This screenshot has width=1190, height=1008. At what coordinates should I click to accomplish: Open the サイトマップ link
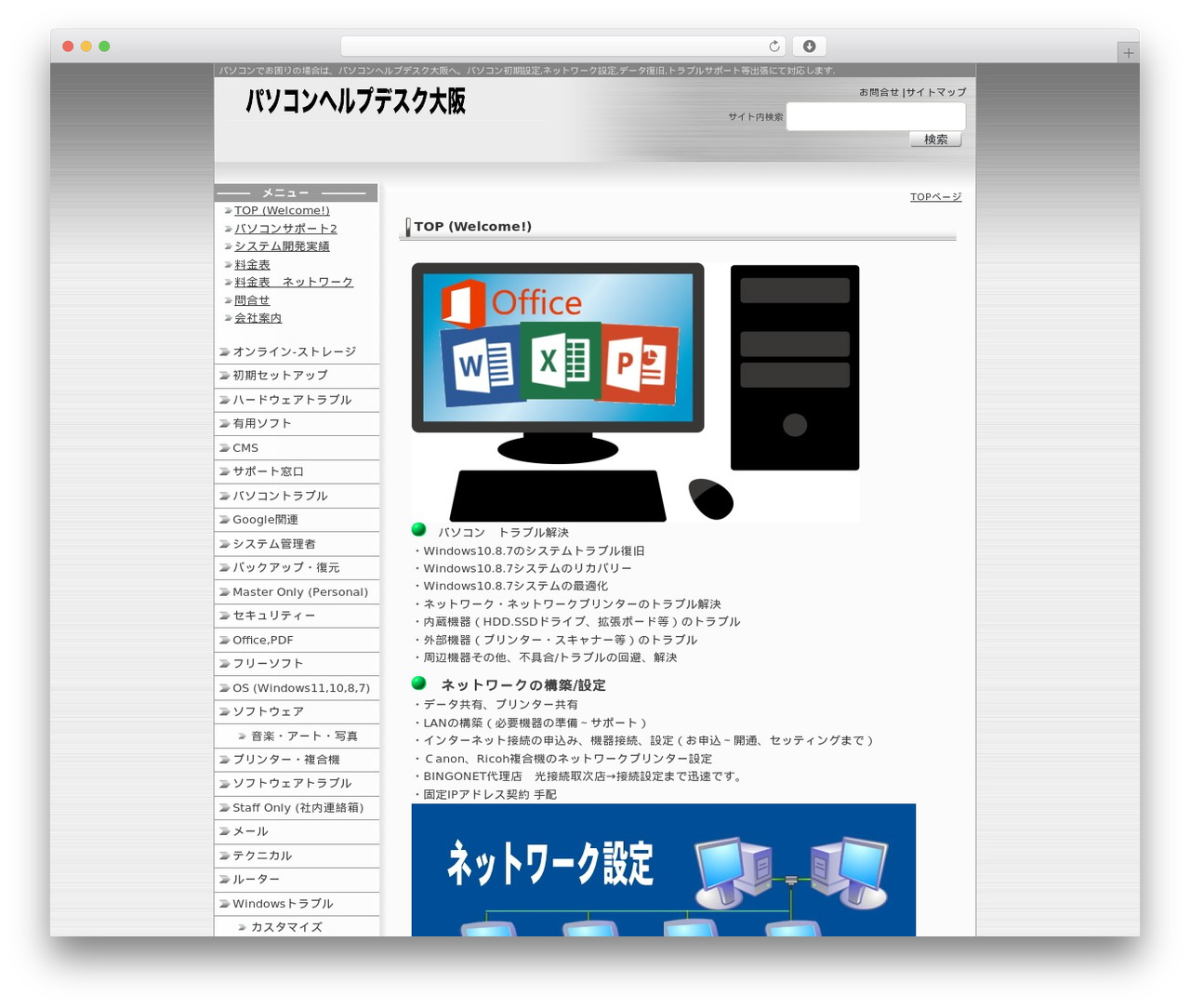[936, 92]
